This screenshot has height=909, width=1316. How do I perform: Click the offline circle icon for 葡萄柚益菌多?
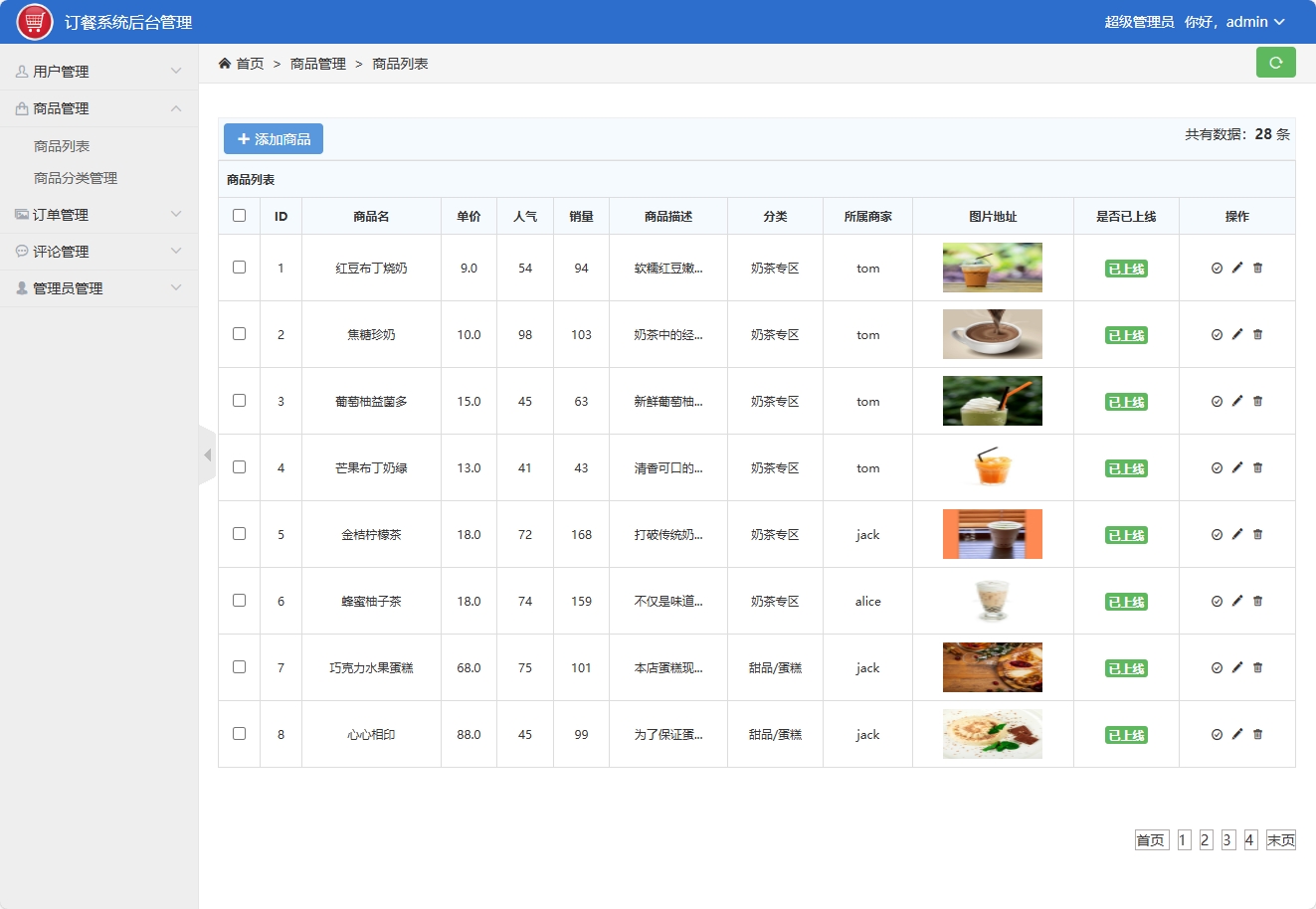tap(1218, 401)
